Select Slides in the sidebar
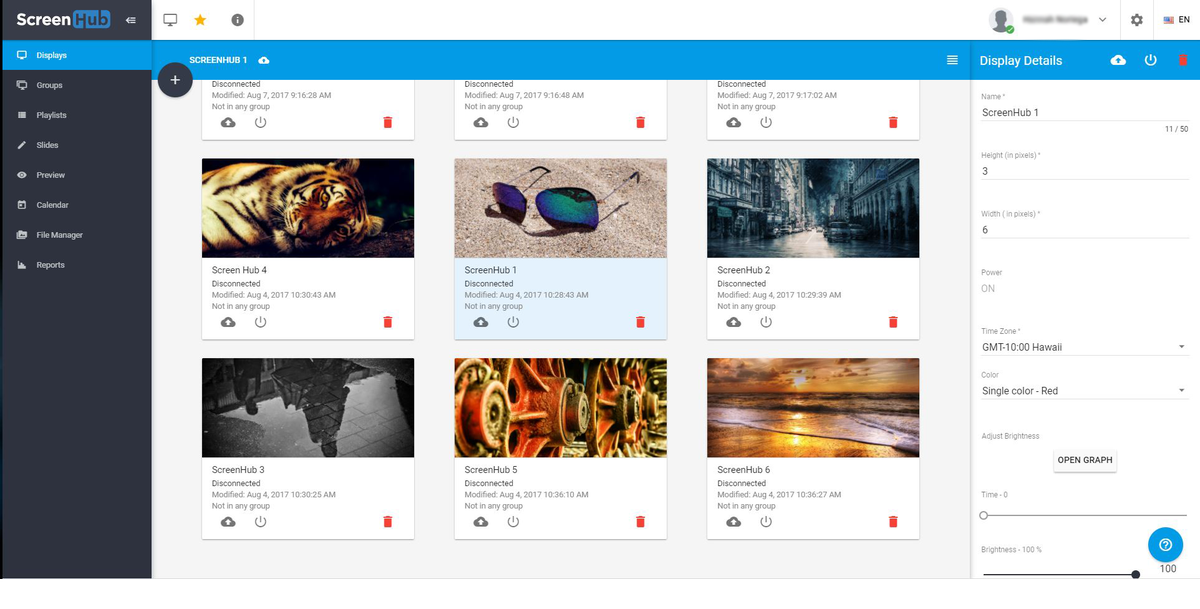 pos(76,145)
